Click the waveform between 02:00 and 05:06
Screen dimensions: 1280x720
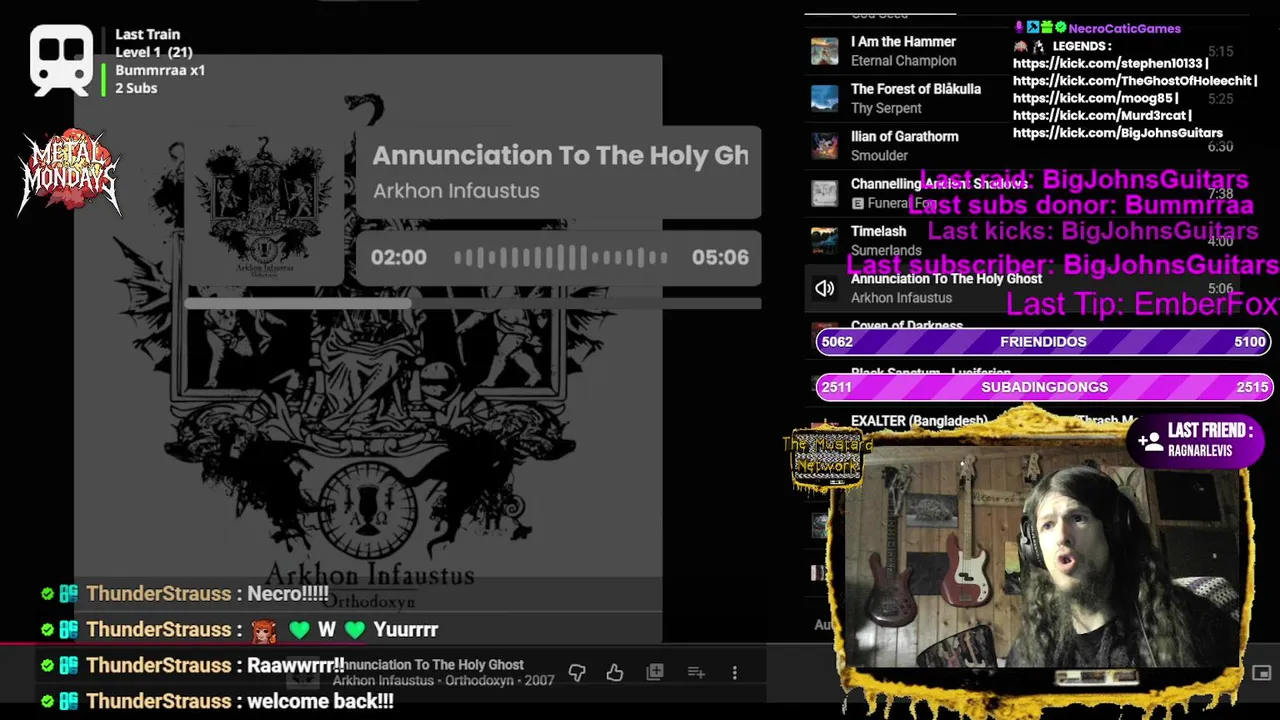(561, 258)
